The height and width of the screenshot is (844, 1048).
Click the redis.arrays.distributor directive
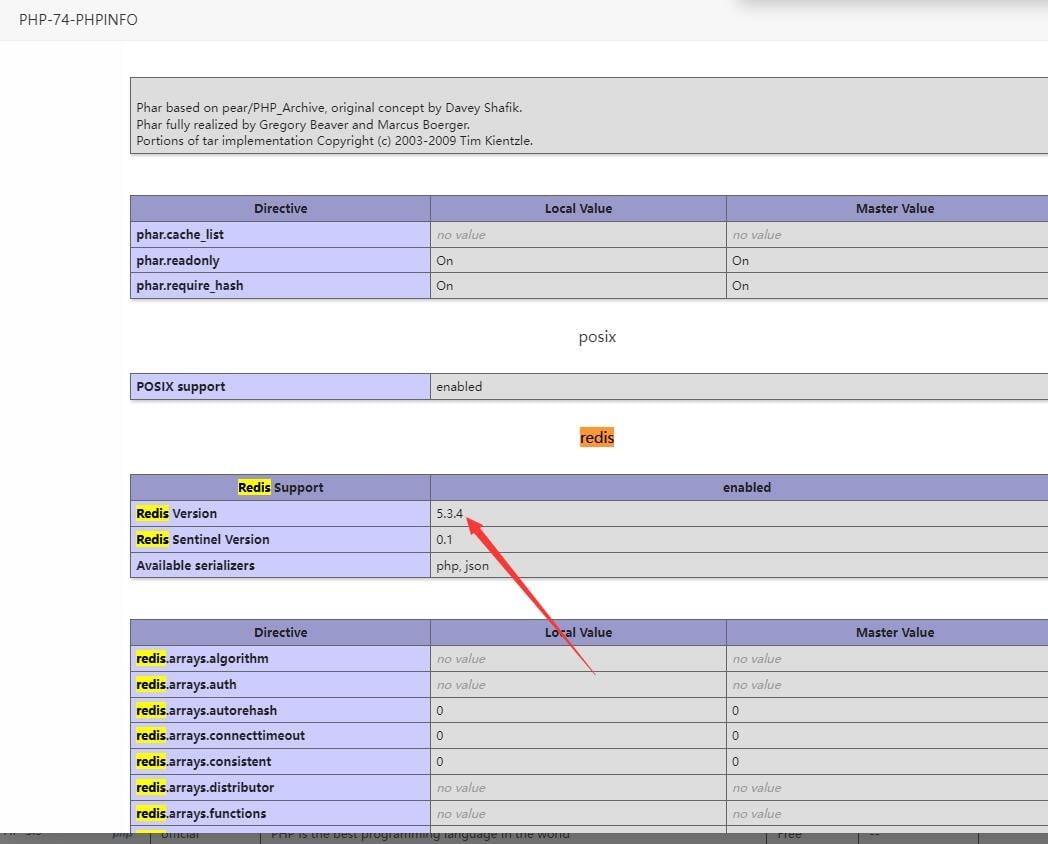205,787
